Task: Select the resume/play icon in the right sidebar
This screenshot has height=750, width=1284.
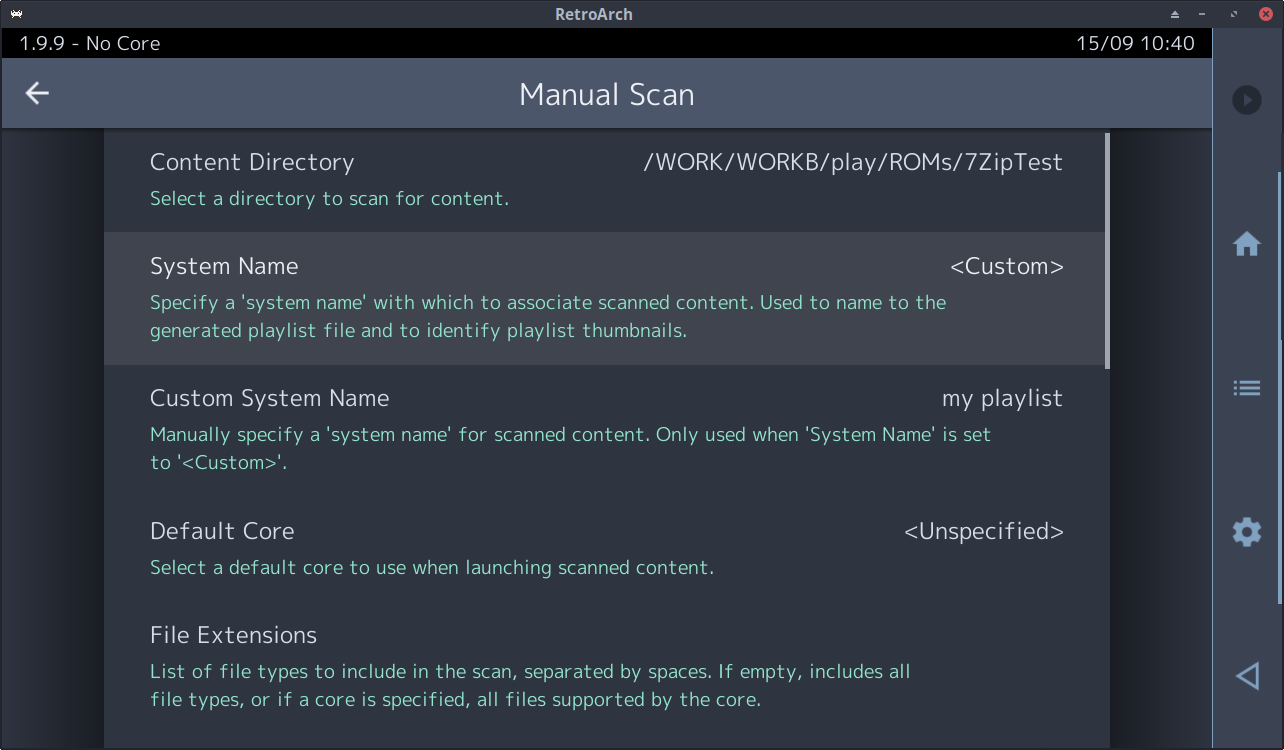Action: pyautogui.click(x=1246, y=100)
